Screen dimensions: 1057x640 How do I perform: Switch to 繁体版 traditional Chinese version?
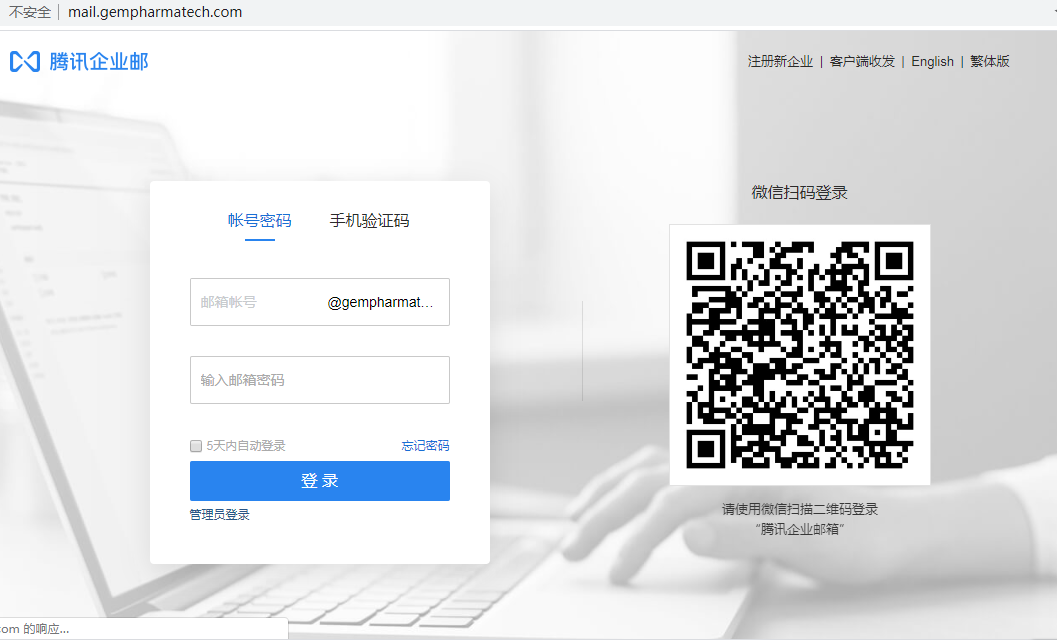pyautogui.click(x=989, y=61)
